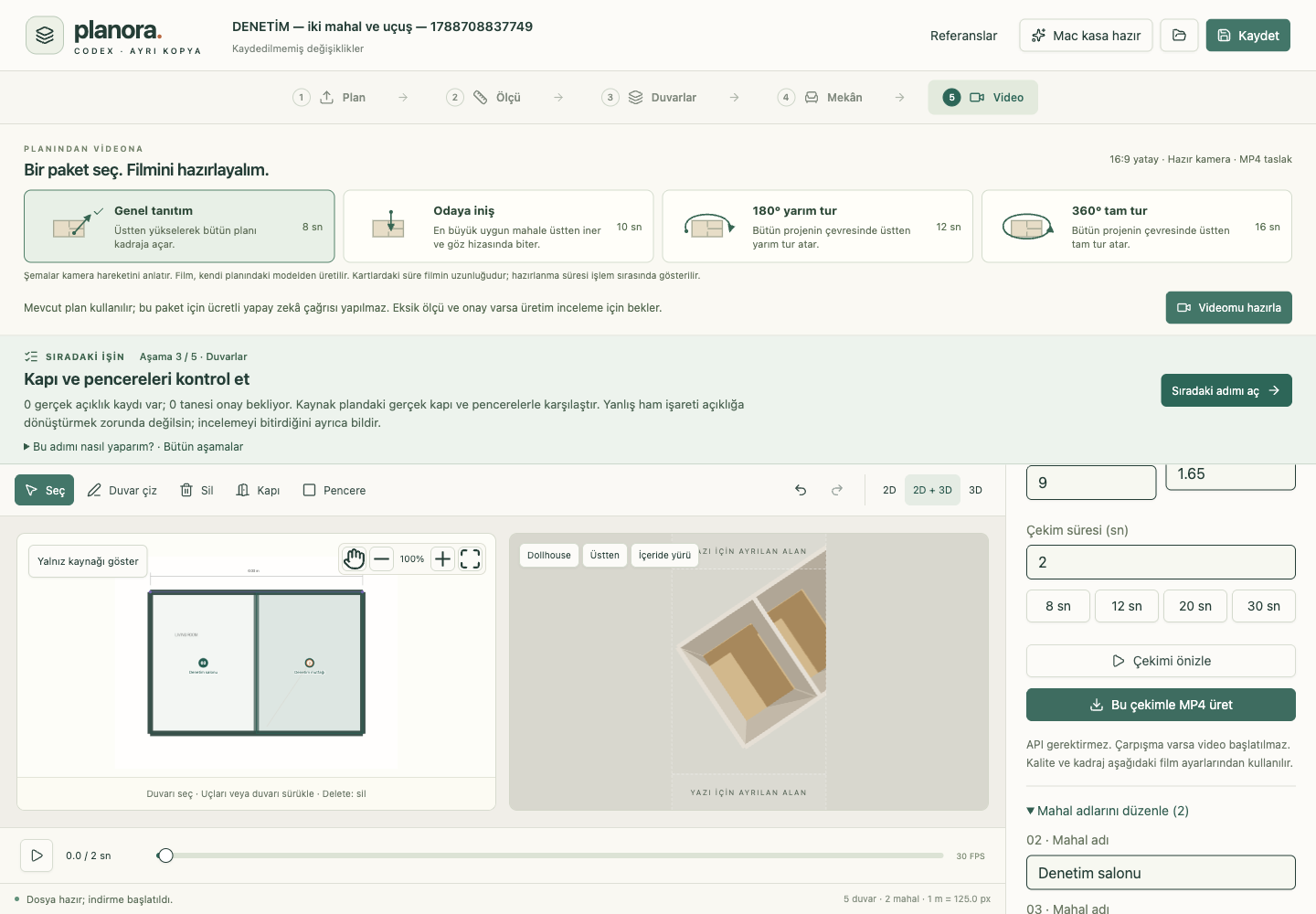Image resolution: width=1316 pixels, height=914 pixels.
Task: Save with the Kaydet button
Action: pos(1248,36)
